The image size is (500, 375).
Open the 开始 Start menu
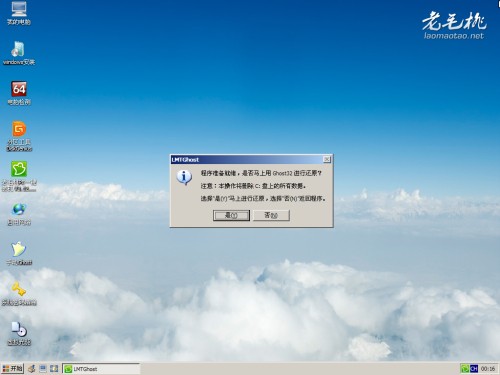point(12,368)
